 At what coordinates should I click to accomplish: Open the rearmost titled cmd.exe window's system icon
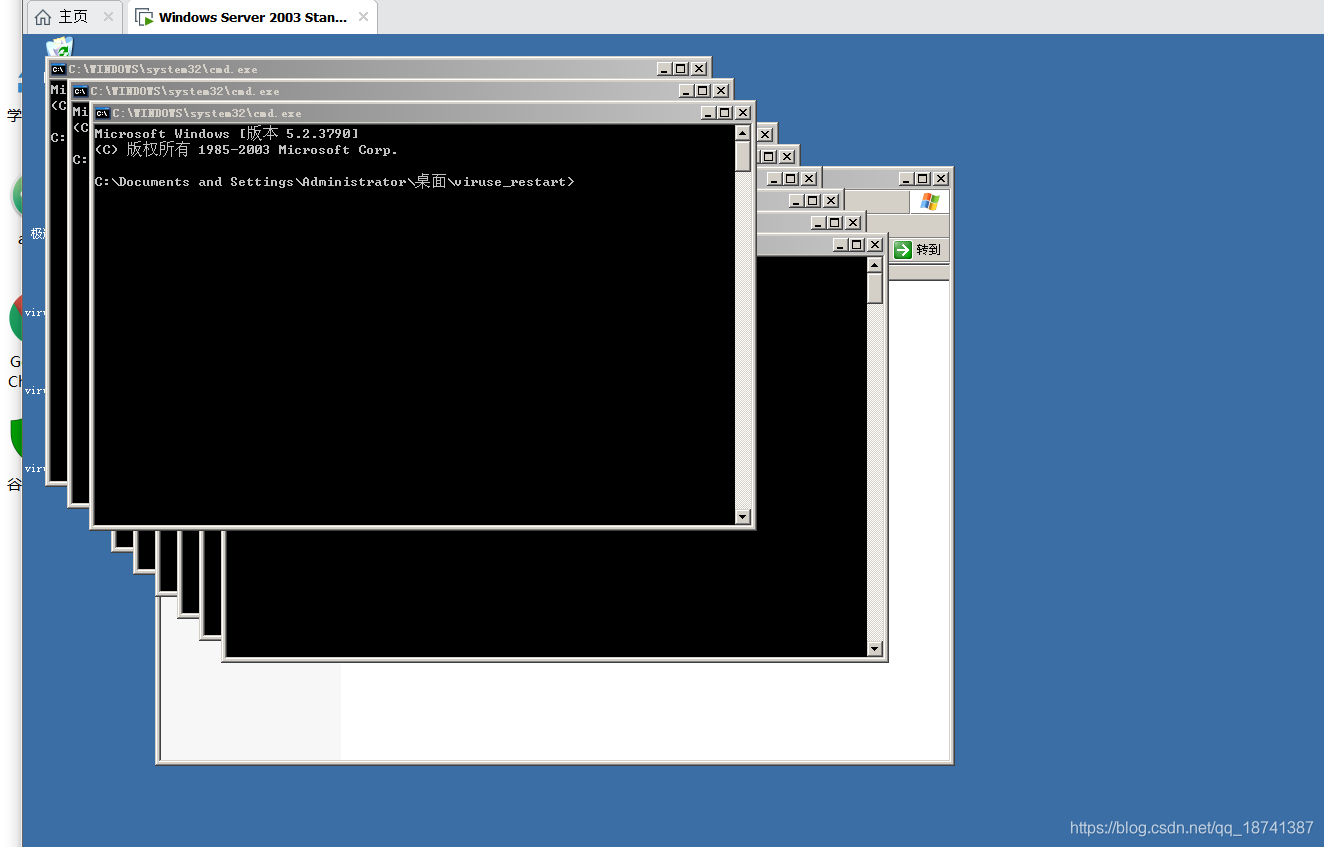pyautogui.click(x=58, y=69)
